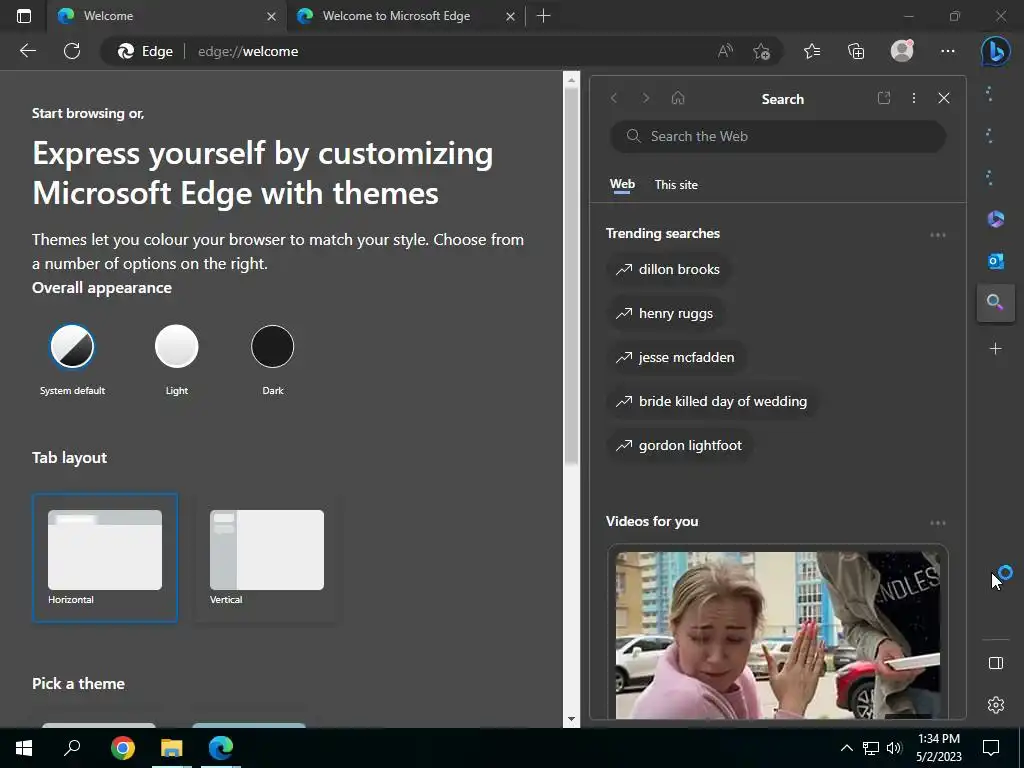Select Horizontal tab layout
The height and width of the screenshot is (768, 1024).
click(104, 558)
